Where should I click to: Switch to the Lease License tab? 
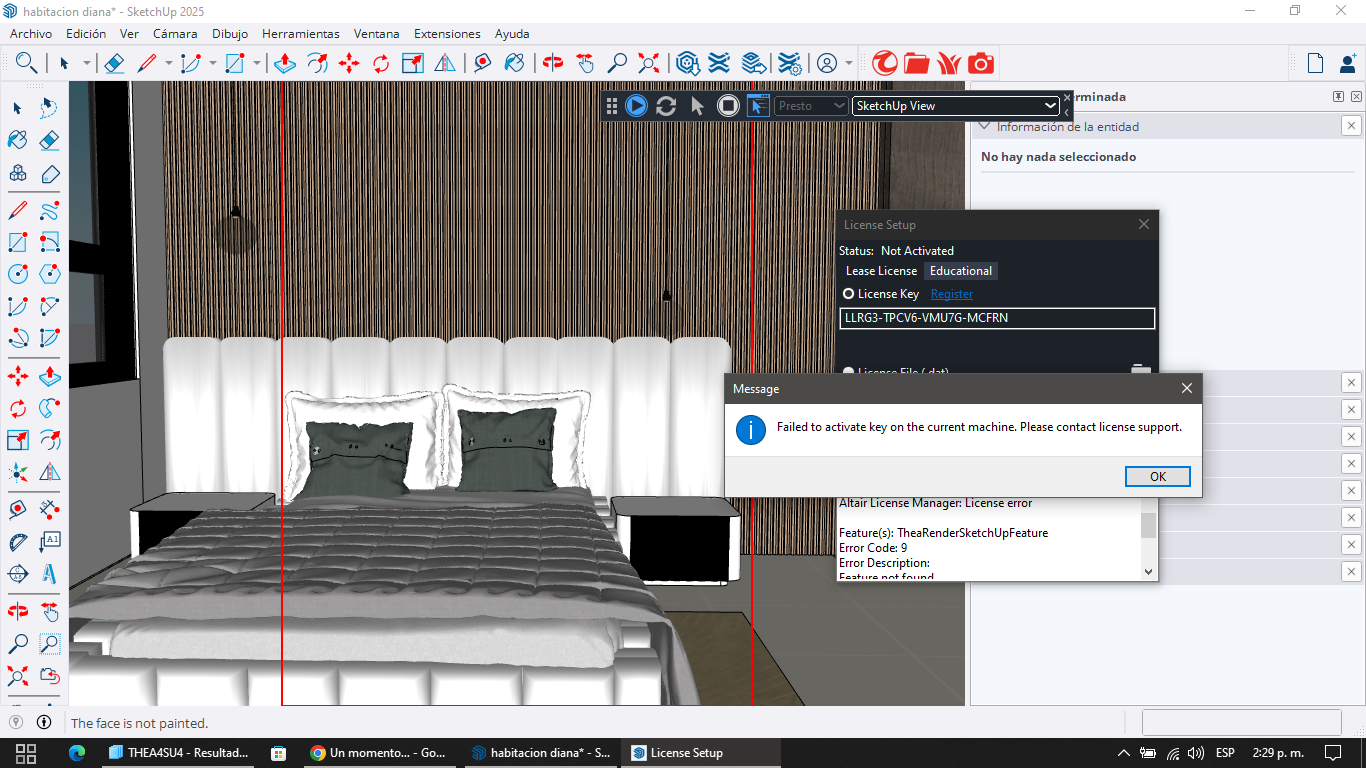point(881,271)
